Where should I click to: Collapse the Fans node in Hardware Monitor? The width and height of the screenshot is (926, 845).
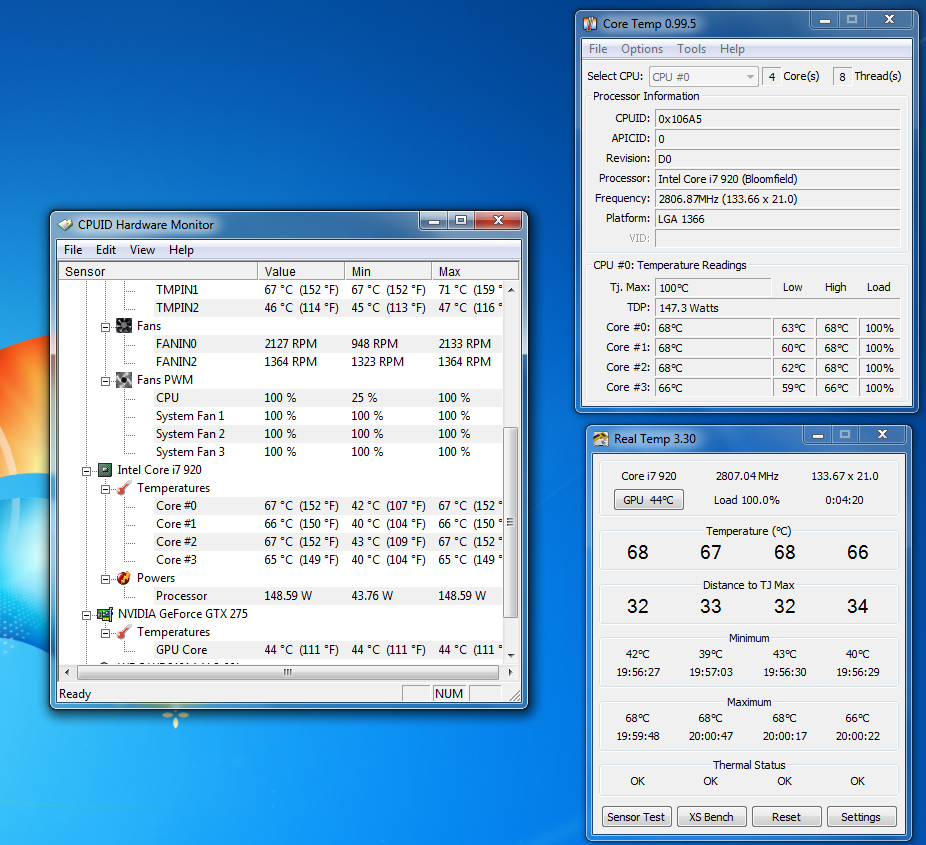106,327
